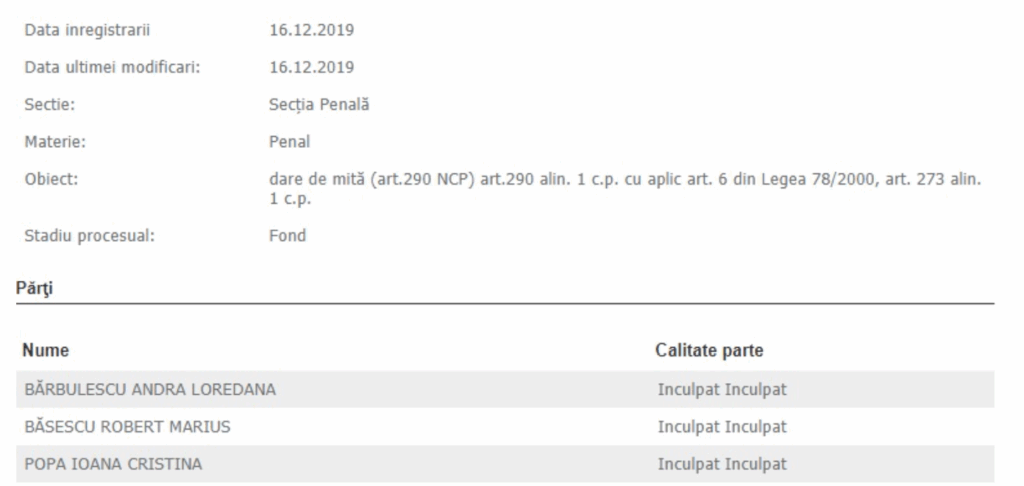Screen dimensions: 1024x486
Task: Click the Data ultimei modificari label
Action: pos(112,67)
